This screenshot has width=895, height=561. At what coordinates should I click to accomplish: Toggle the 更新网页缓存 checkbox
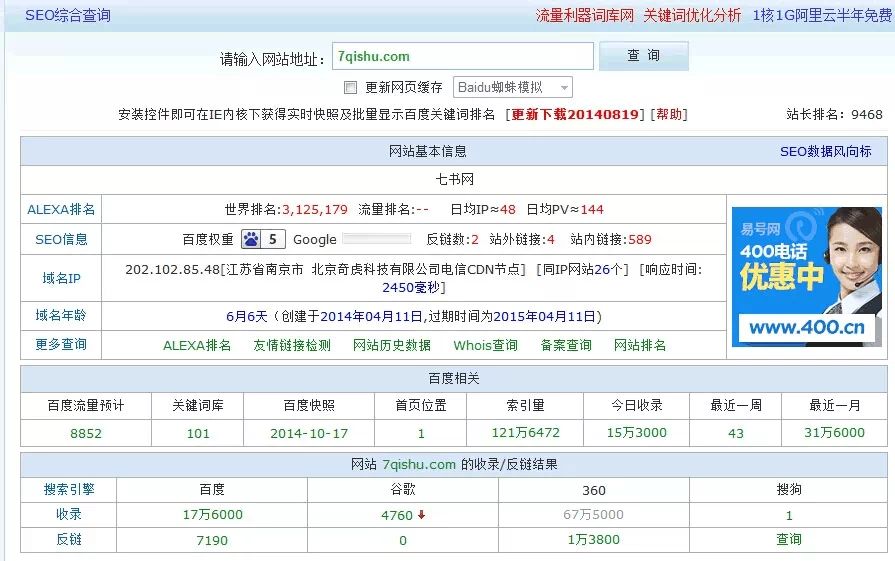[350, 87]
